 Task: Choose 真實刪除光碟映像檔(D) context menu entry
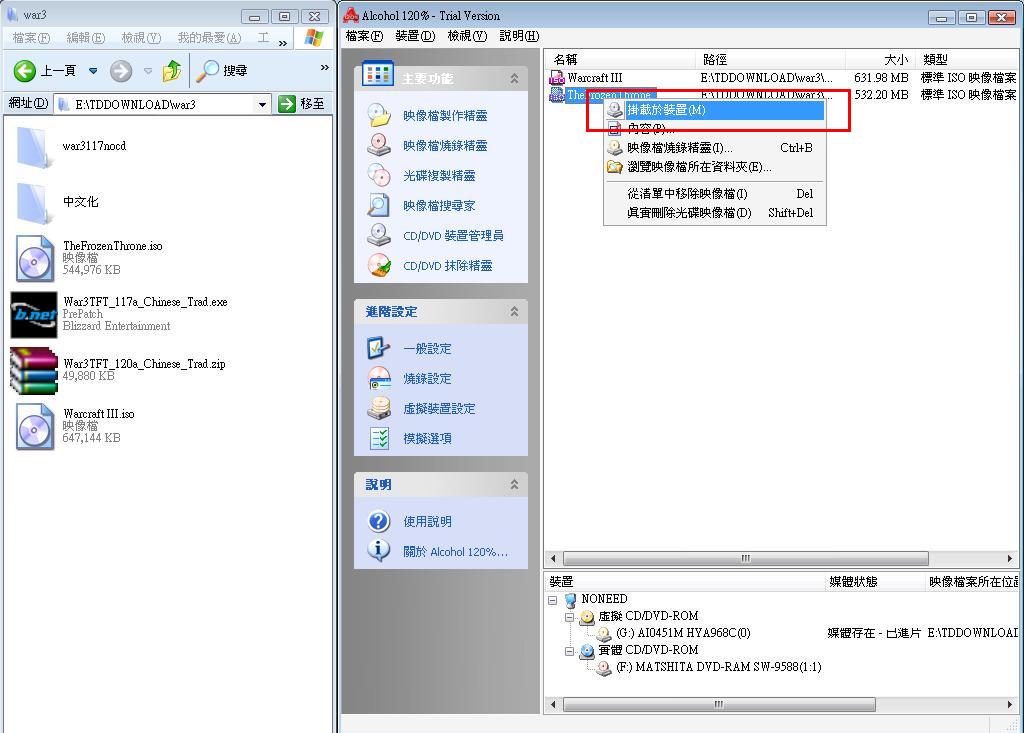(x=714, y=212)
